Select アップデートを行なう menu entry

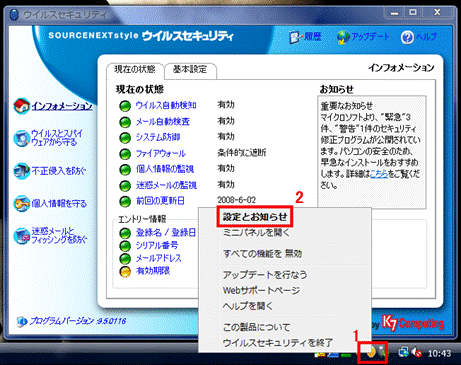coord(265,275)
